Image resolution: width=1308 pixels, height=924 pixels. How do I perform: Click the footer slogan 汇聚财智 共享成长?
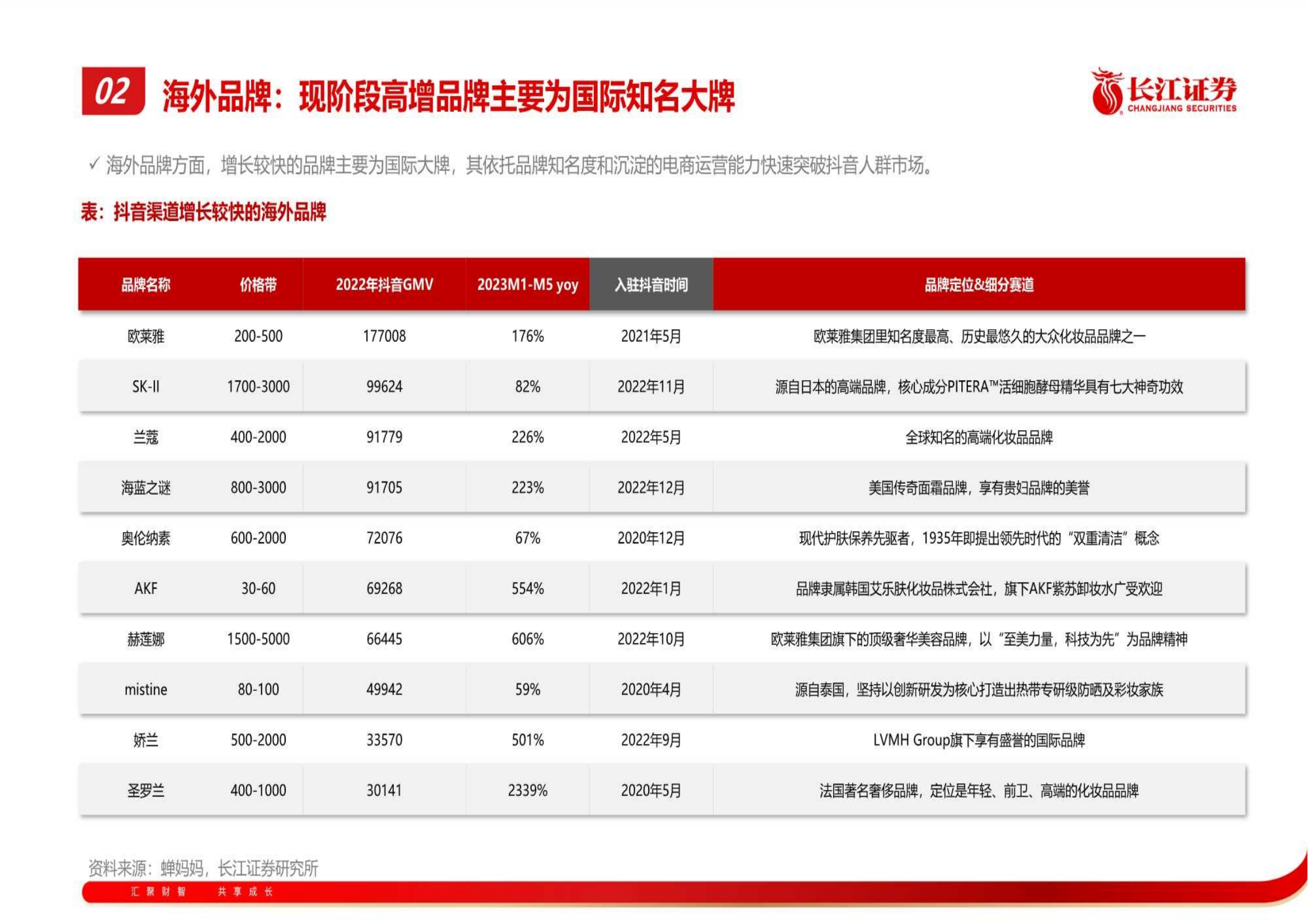pyautogui.click(x=202, y=892)
